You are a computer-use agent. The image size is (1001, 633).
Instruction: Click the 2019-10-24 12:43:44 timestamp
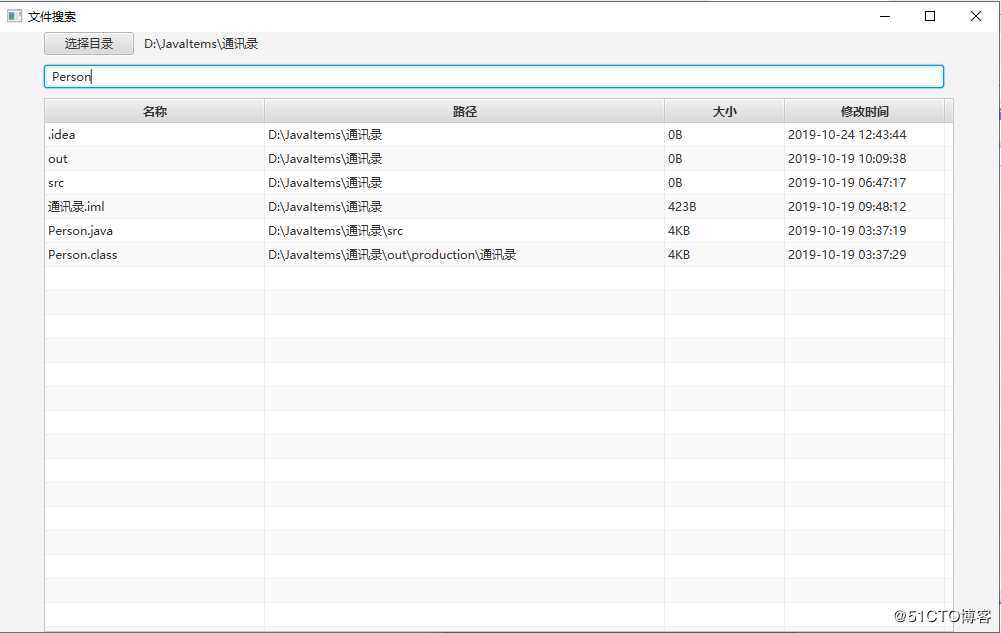pos(847,135)
